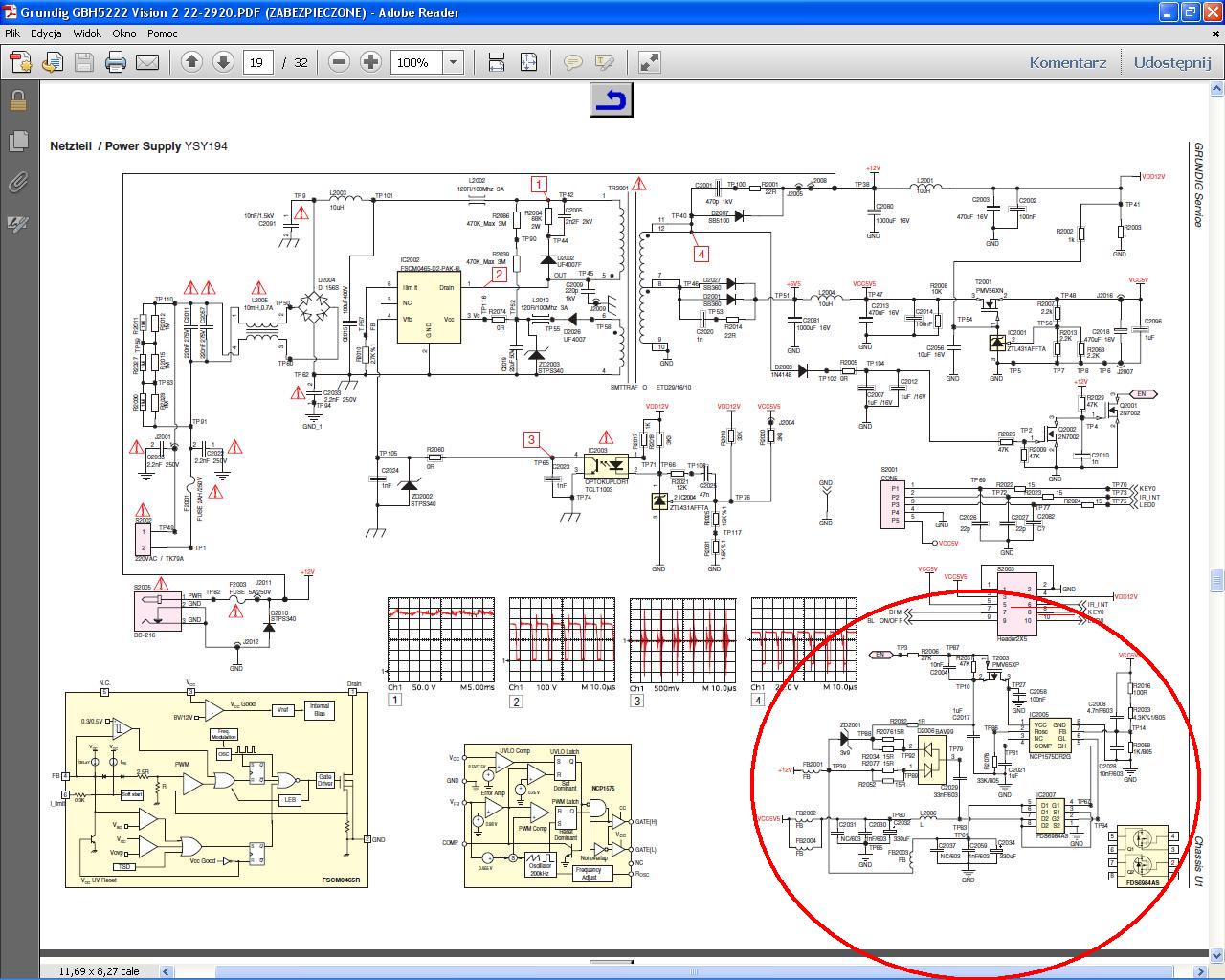Open the attachments paperclip panel

(x=17, y=183)
